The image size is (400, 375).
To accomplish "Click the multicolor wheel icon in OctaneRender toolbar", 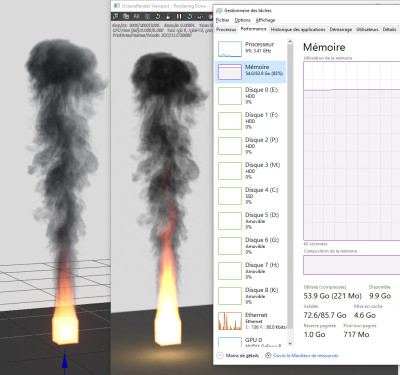I will point(210,16).
